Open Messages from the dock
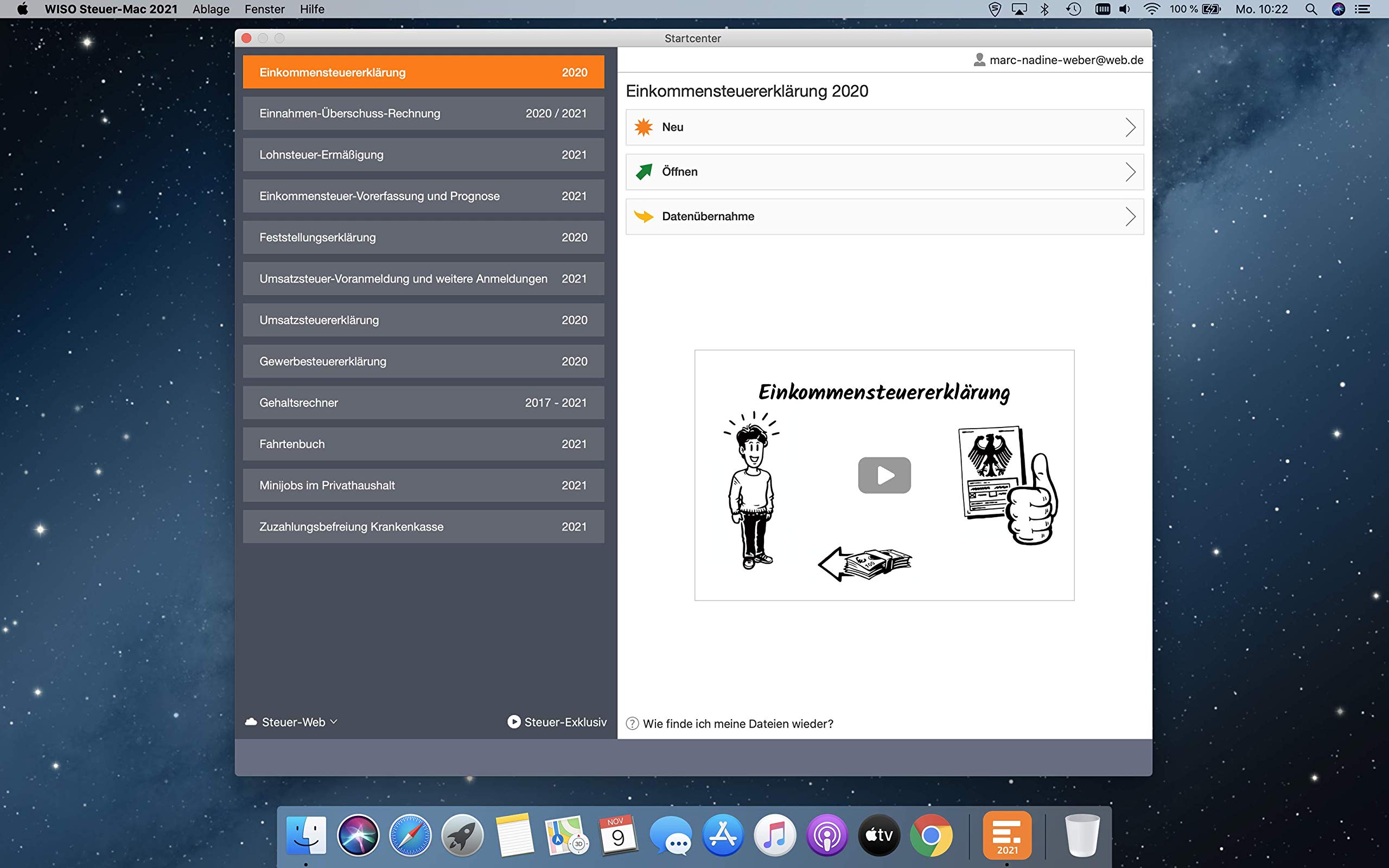 point(671,836)
